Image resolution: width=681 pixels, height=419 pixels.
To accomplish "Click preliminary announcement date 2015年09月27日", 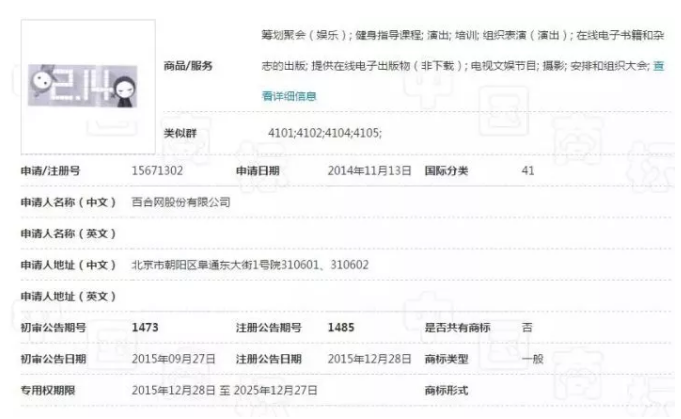I will coord(173,359).
